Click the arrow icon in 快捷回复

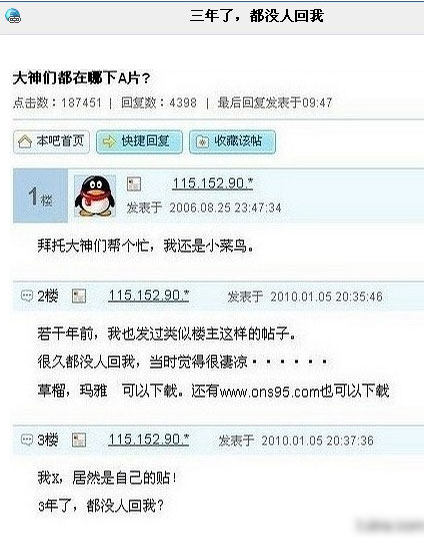(109, 141)
